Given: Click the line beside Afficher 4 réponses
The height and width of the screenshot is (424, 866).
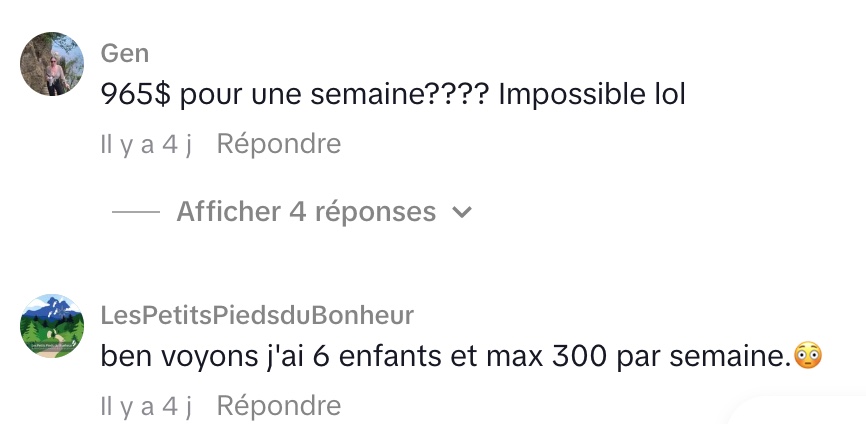Looking at the screenshot, I should pos(136,213).
